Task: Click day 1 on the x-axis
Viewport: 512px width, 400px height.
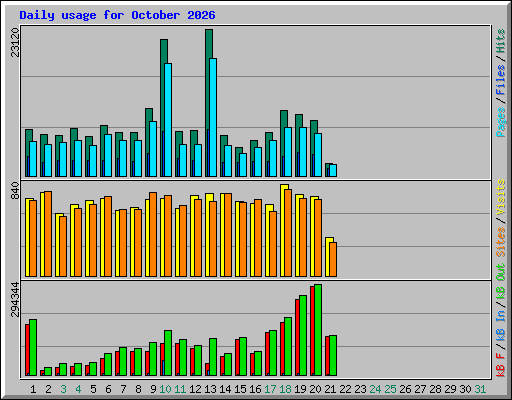Action: click(33, 389)
